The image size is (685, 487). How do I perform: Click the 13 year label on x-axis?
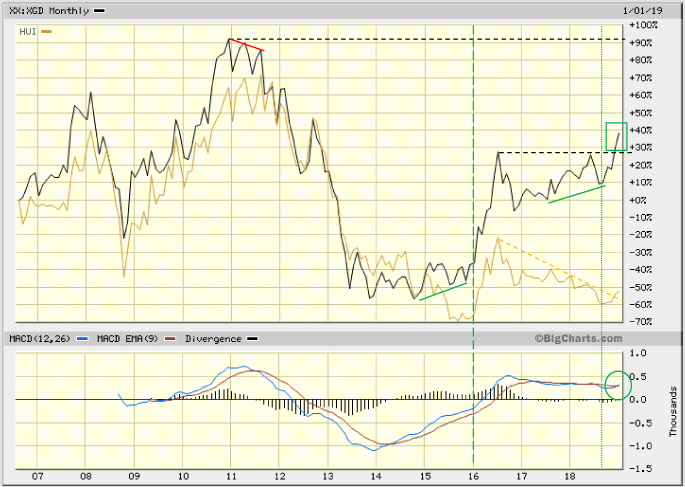[328, 477]
